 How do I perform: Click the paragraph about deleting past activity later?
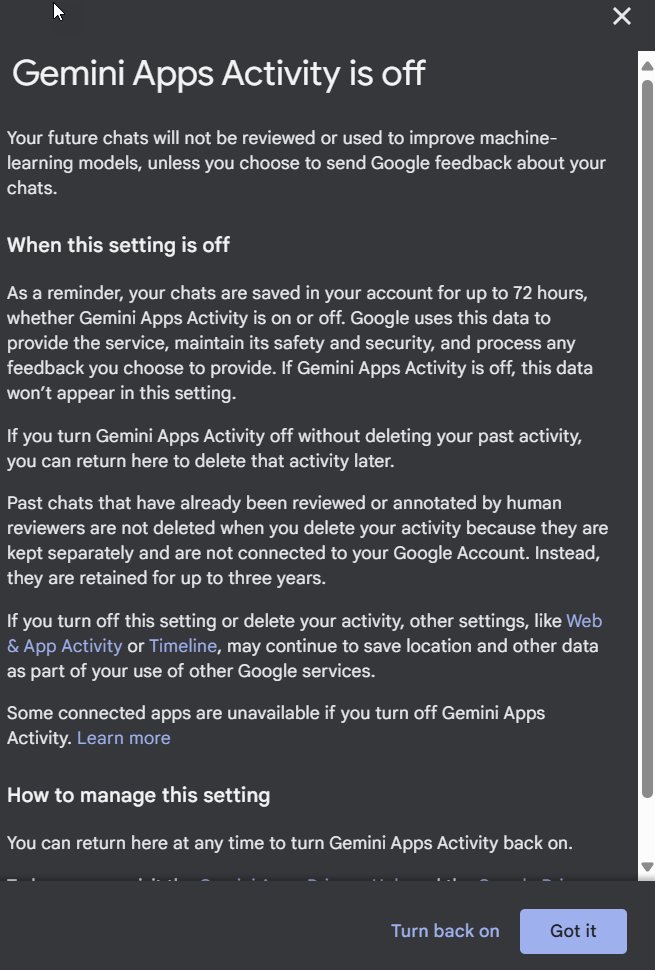tap(294, 448)
